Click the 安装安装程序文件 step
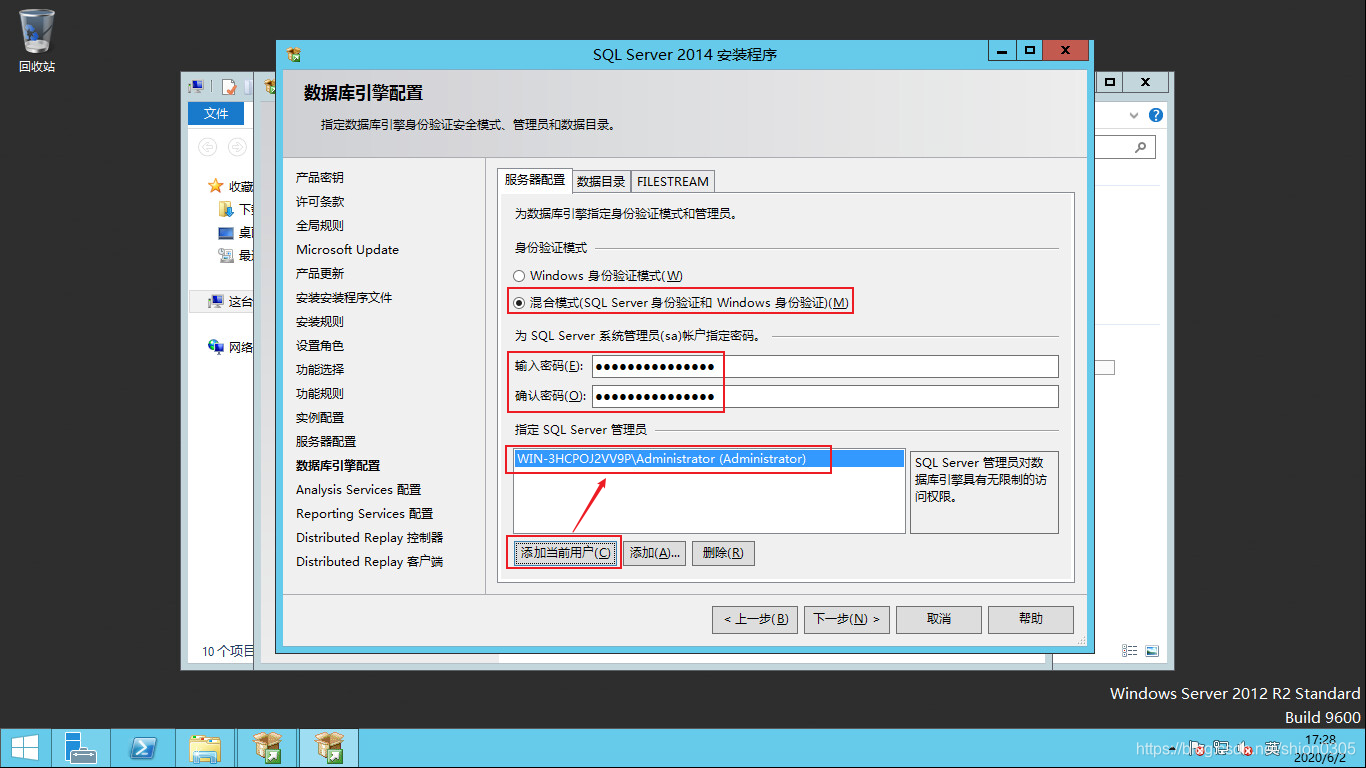This screenshot has width=1366, height=768. [x=344, y=298]
